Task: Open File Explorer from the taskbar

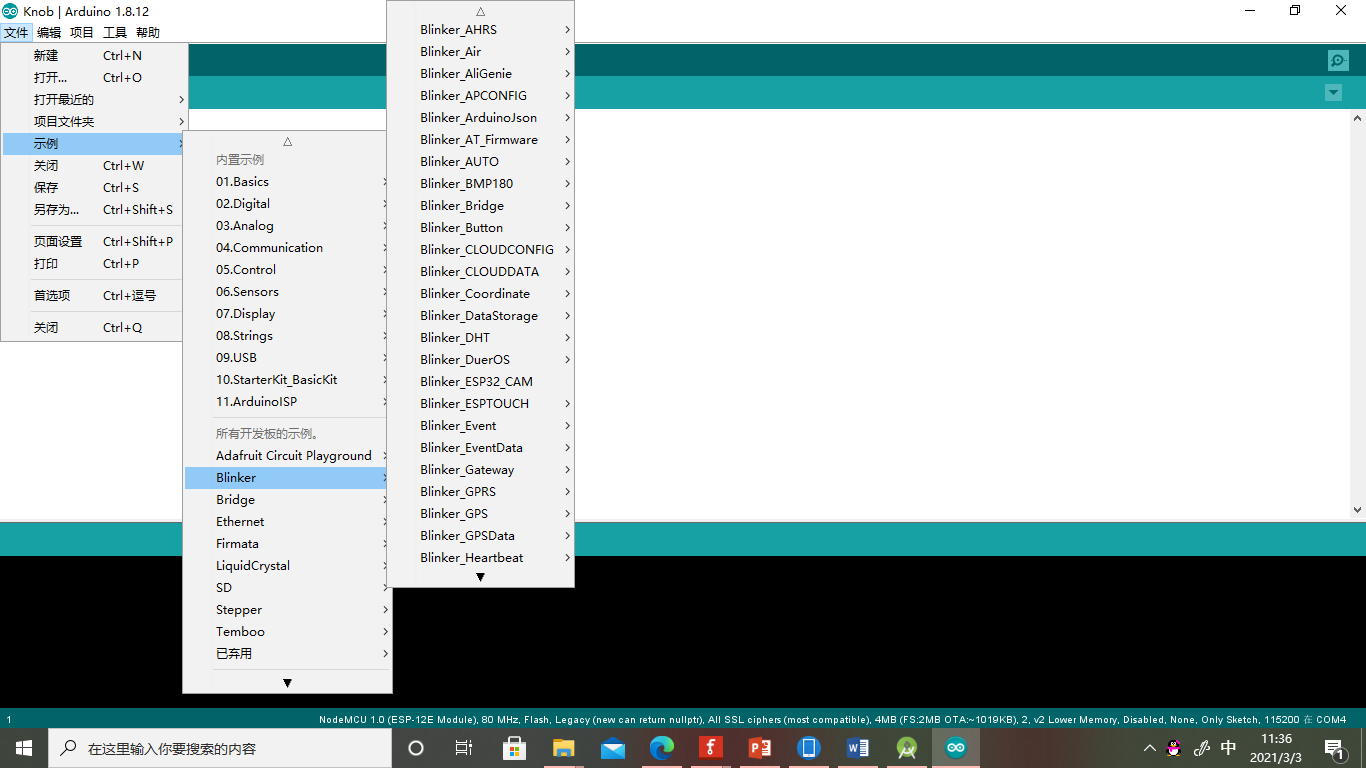Action: coord(563,747)
